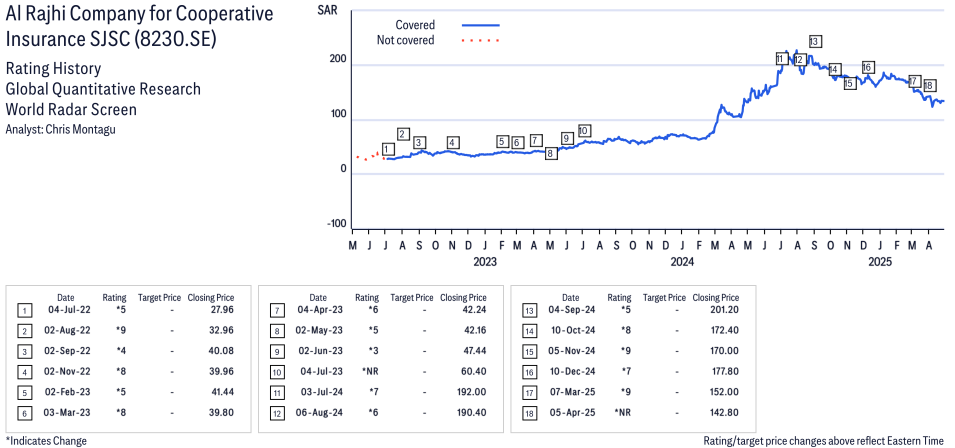This screenshot has height=448, width=955.
Task: Click the blue Covered legend line
Action: pos(481,25)
